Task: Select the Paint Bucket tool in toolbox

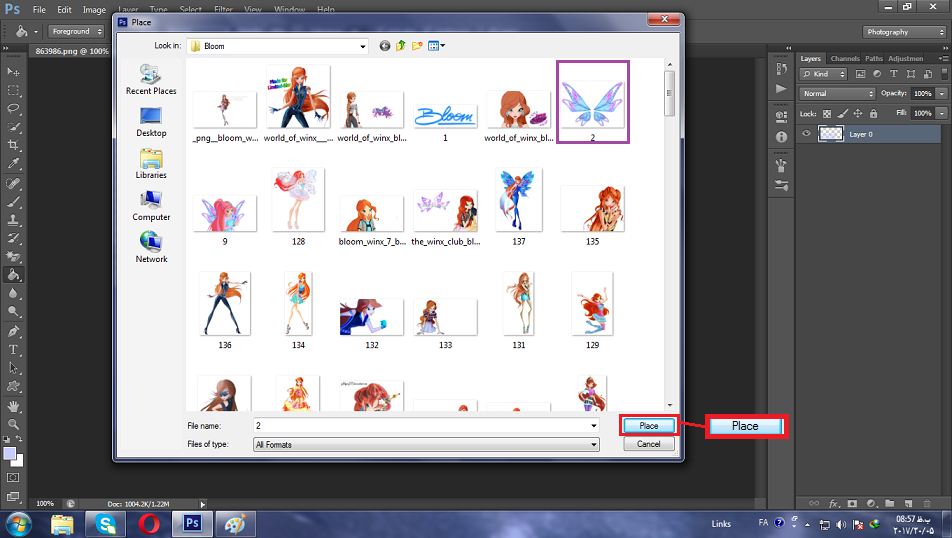Action: [x=13, y=275]
